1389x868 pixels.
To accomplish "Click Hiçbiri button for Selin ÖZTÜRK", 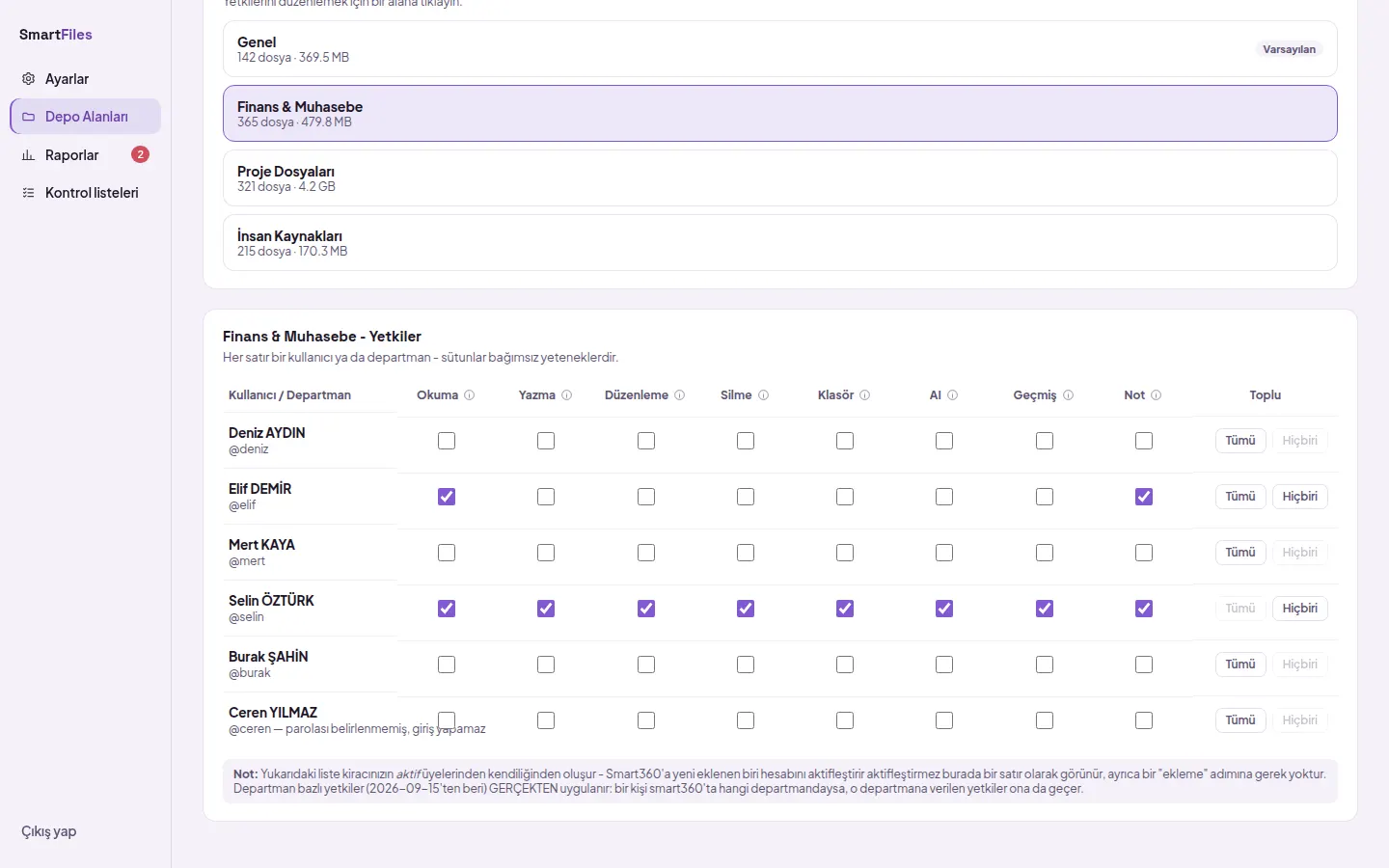I will coord(1300,609).
